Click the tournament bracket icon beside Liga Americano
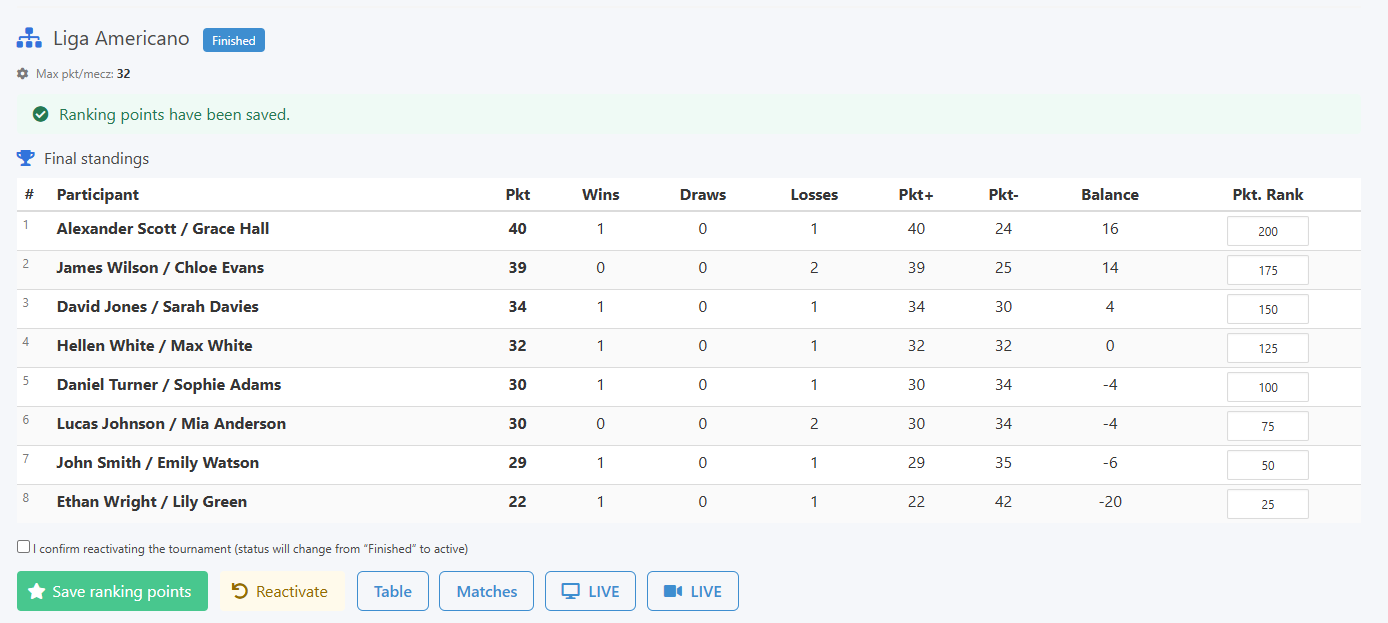This screenshot has width=1388, height=623. 29,39
